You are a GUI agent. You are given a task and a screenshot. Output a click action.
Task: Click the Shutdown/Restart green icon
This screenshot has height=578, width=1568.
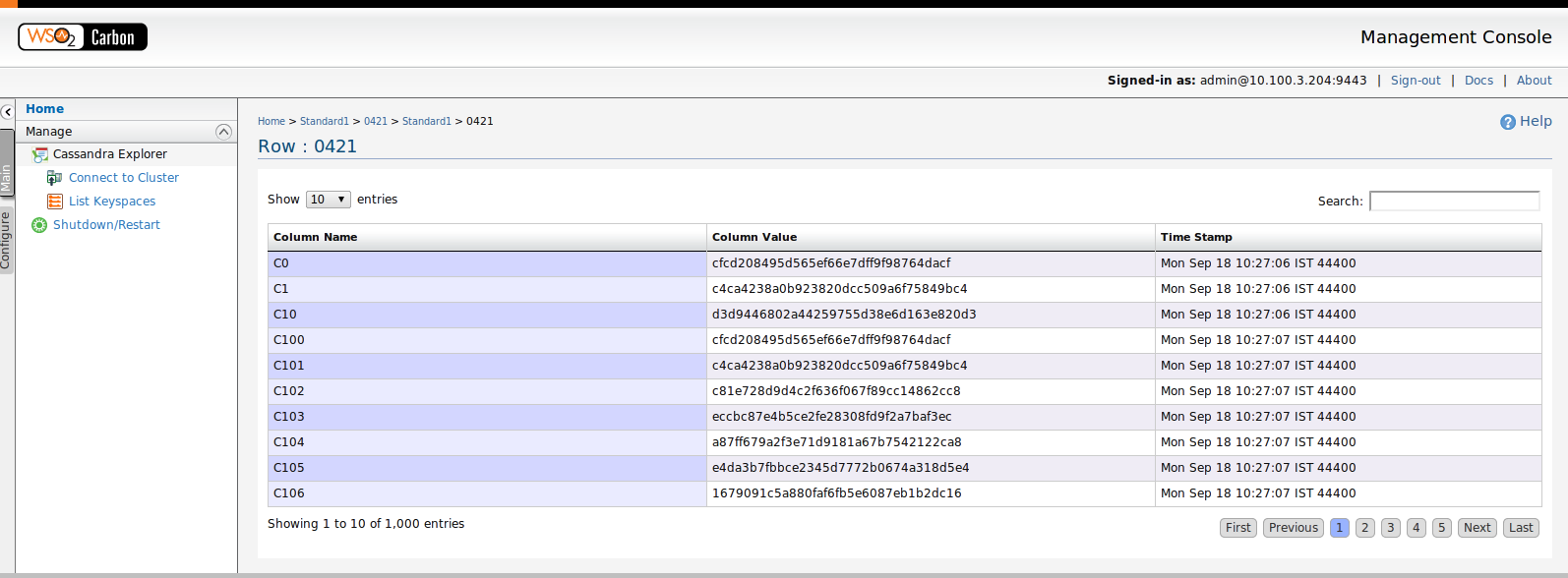[x=39, y=225]
